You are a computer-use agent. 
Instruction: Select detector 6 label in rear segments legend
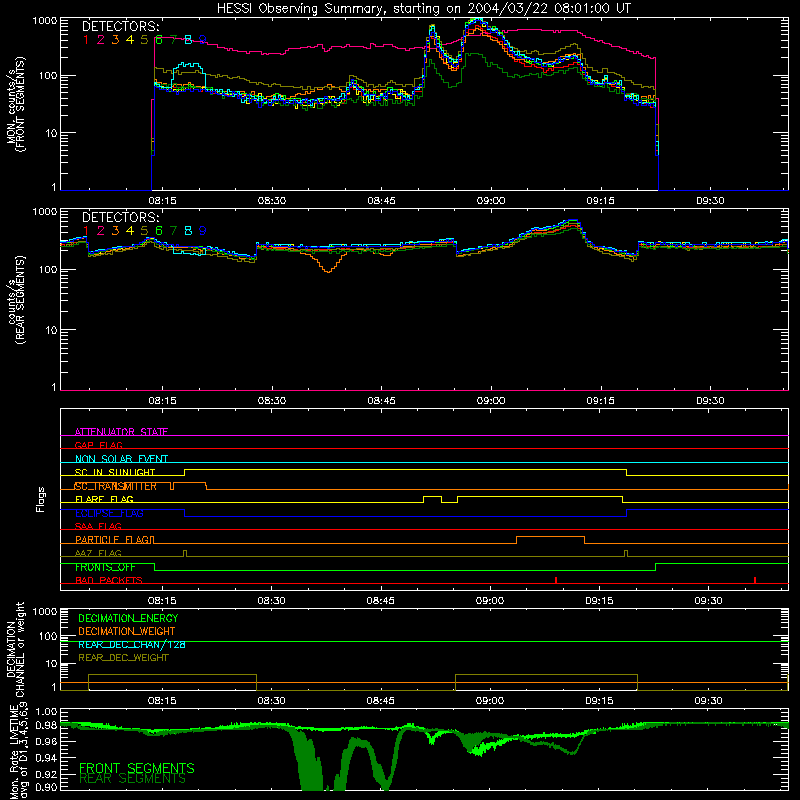tap(159, 231)
